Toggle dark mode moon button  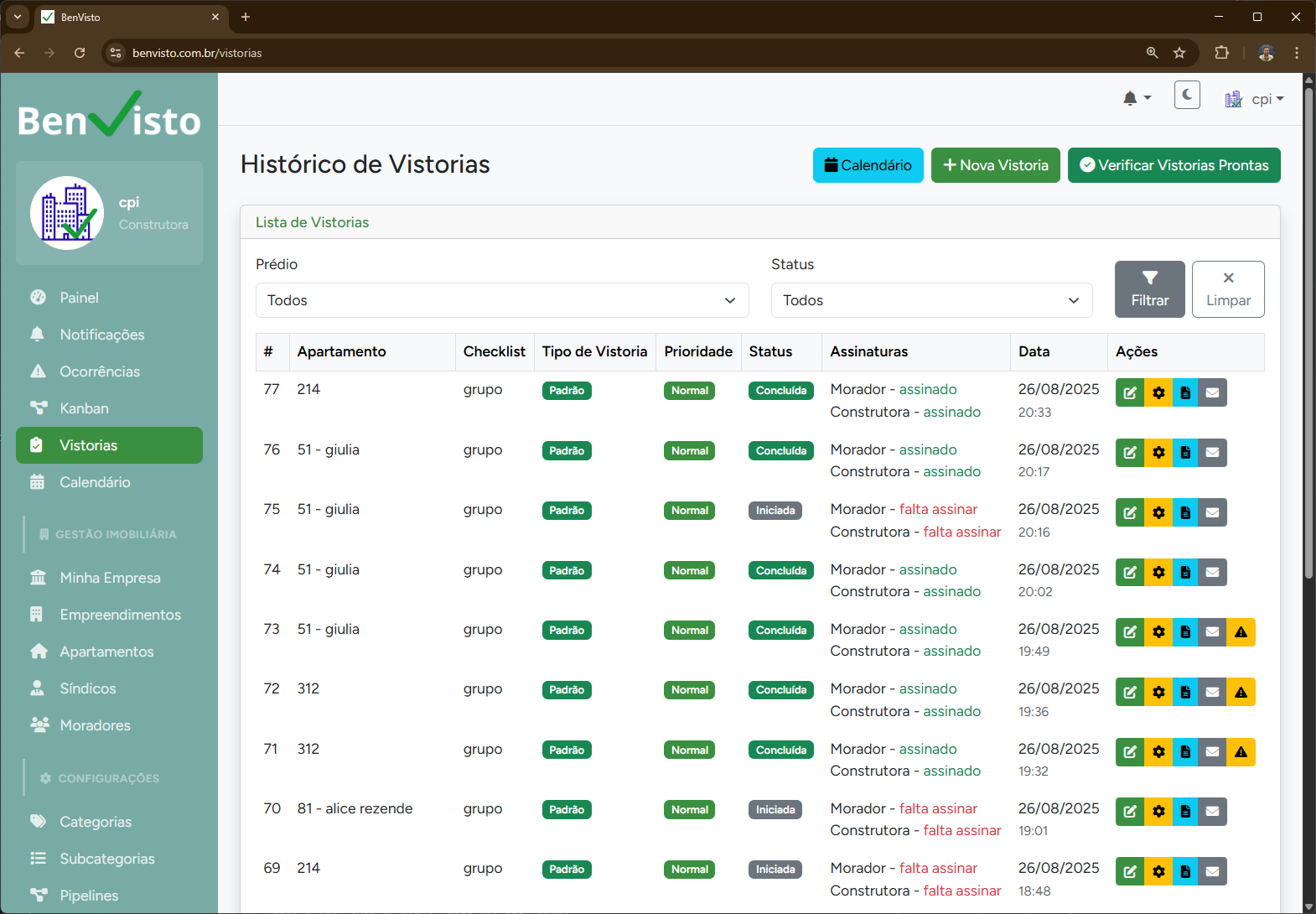[1187, 96]
